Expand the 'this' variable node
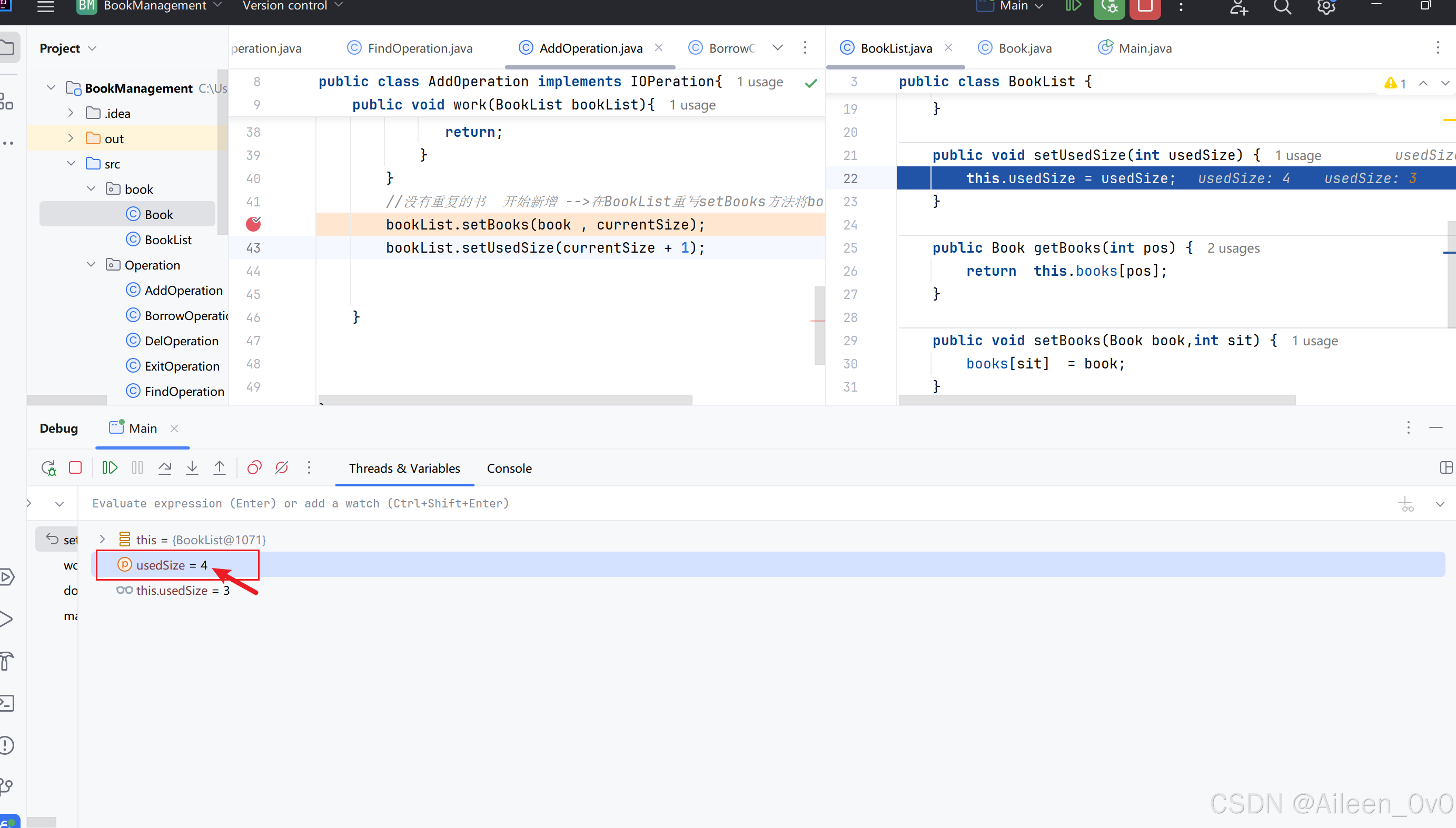Image resolution: width=1456 pixels, height=828 pixels. coord(102,539)
